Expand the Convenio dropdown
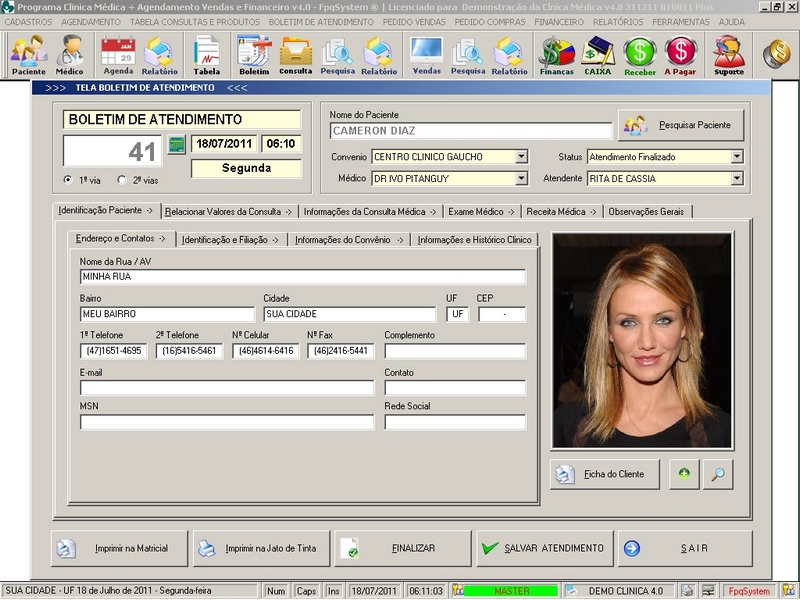Screen dimensions: 800x600 coord(521,157)
